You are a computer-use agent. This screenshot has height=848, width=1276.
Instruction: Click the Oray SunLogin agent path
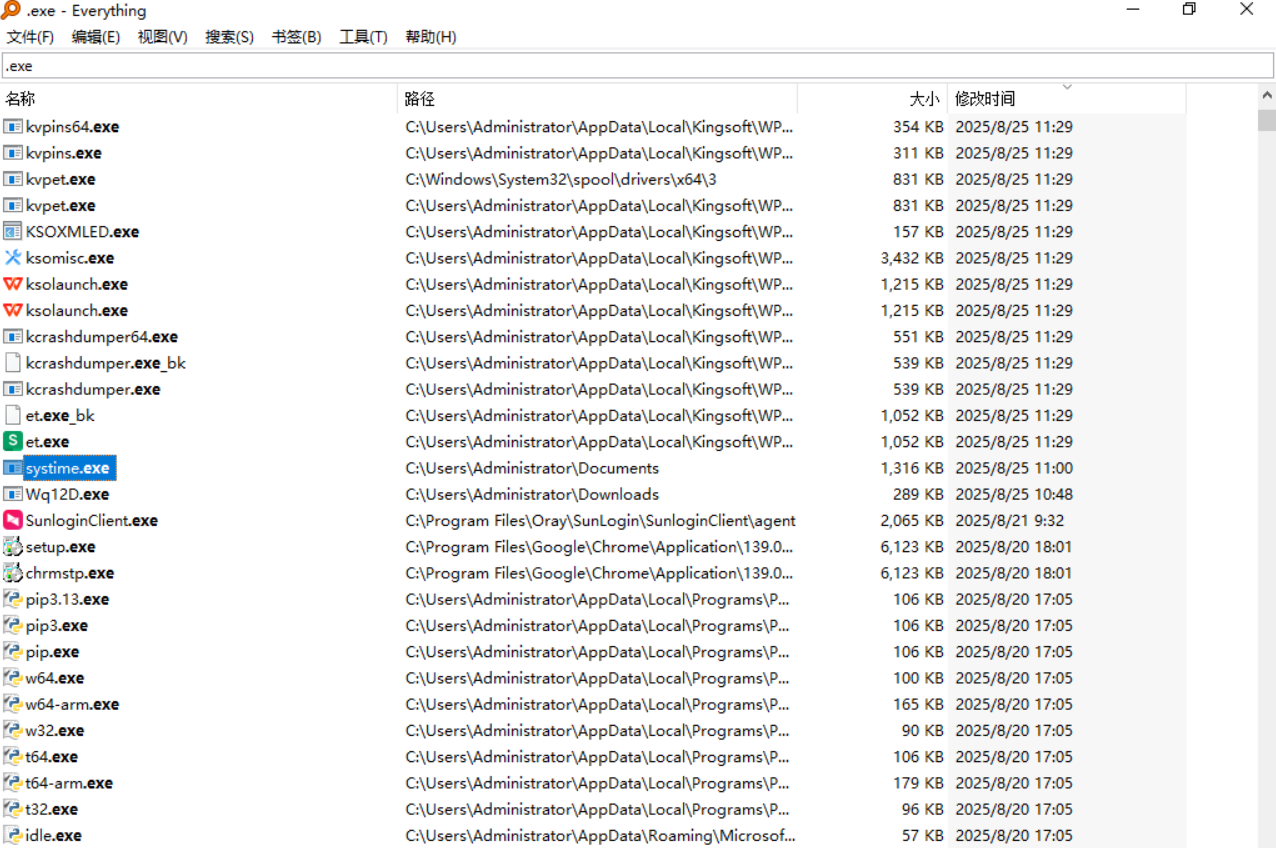click(600, 520)
